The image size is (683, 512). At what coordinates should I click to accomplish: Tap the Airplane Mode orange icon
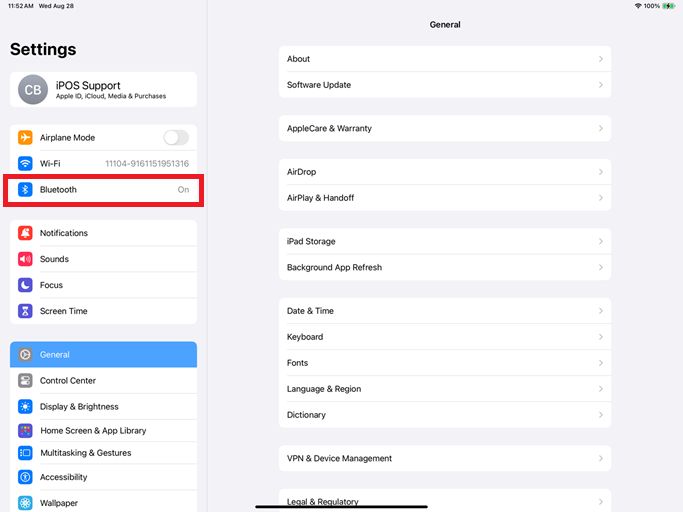[25, 137]
